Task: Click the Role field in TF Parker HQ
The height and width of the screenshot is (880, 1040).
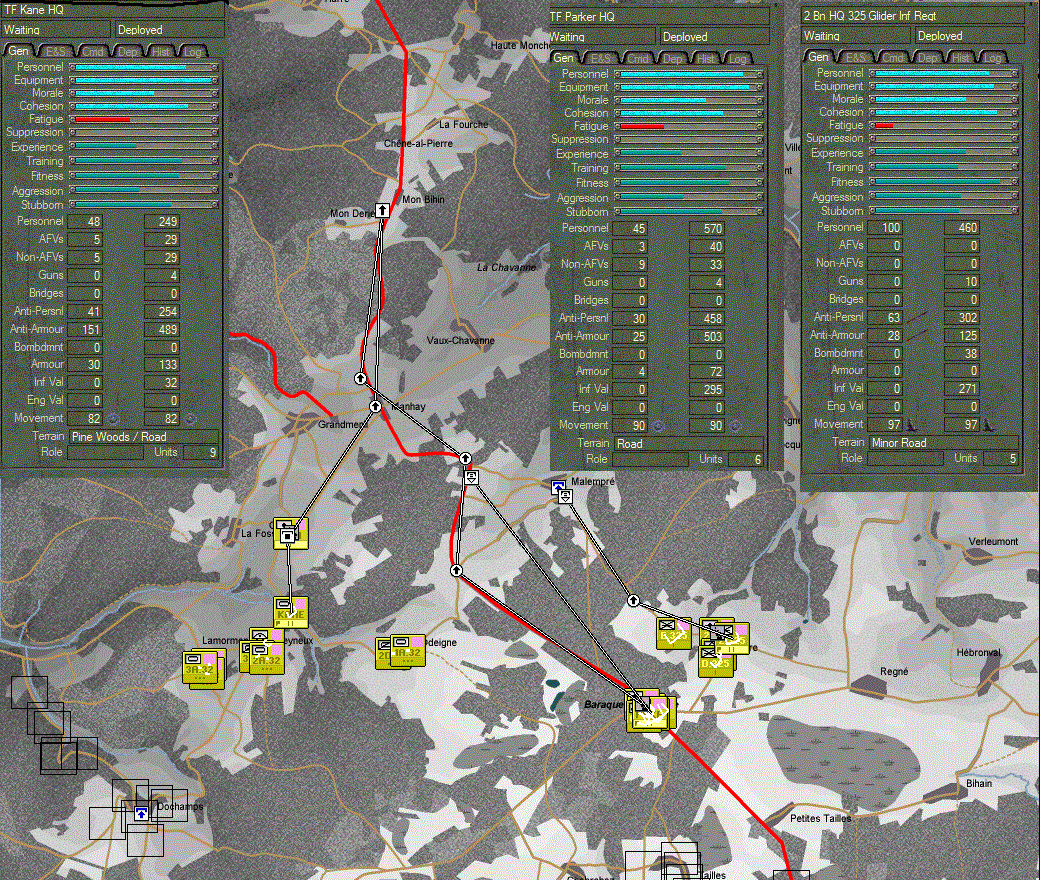Action: point(650,459)
